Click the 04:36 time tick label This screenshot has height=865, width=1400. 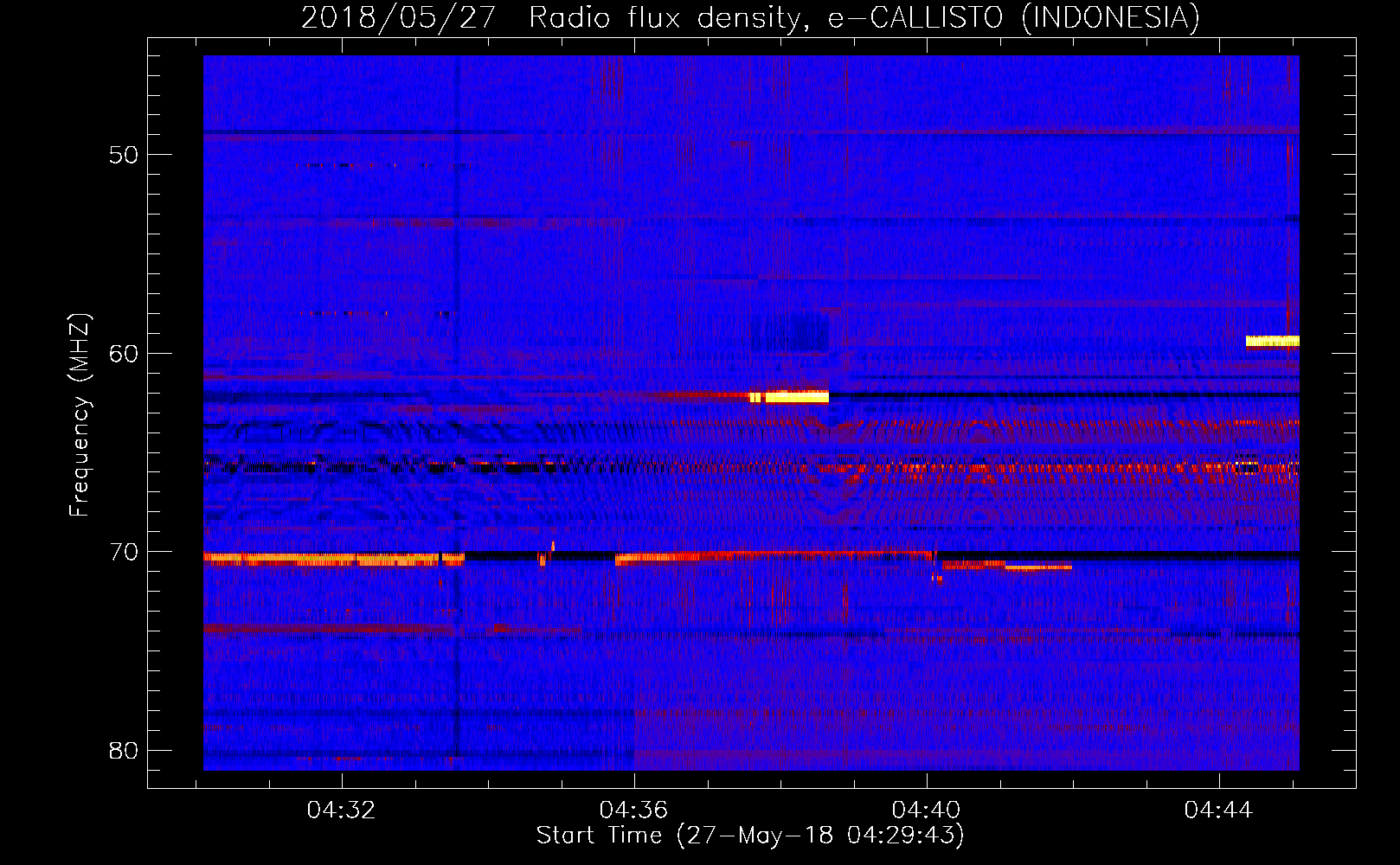pos(634,811)
